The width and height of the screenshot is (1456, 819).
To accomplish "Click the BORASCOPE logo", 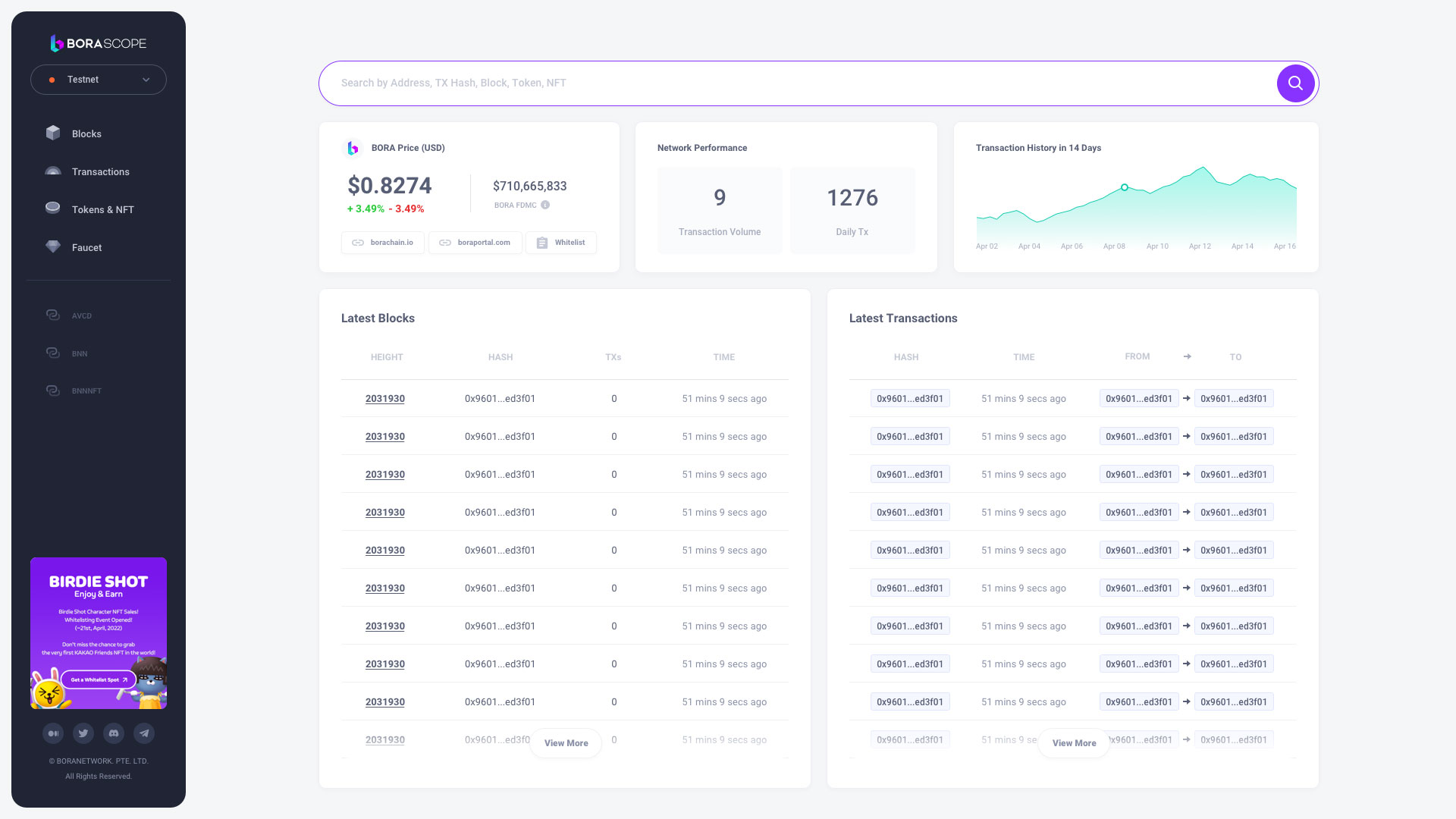I will pos(99,43).
